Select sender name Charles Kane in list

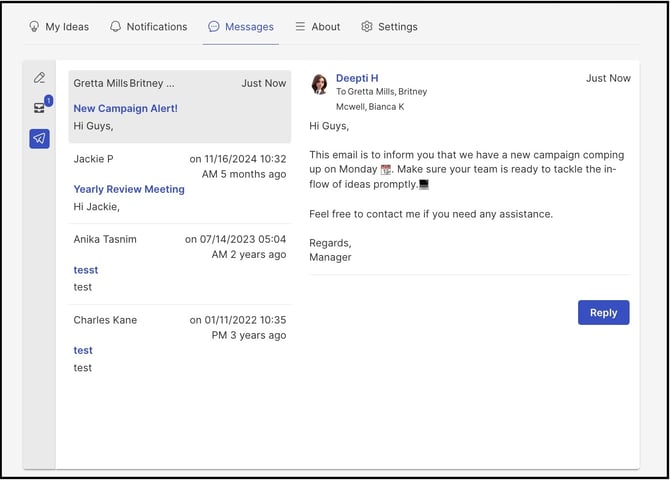[105, 320]
